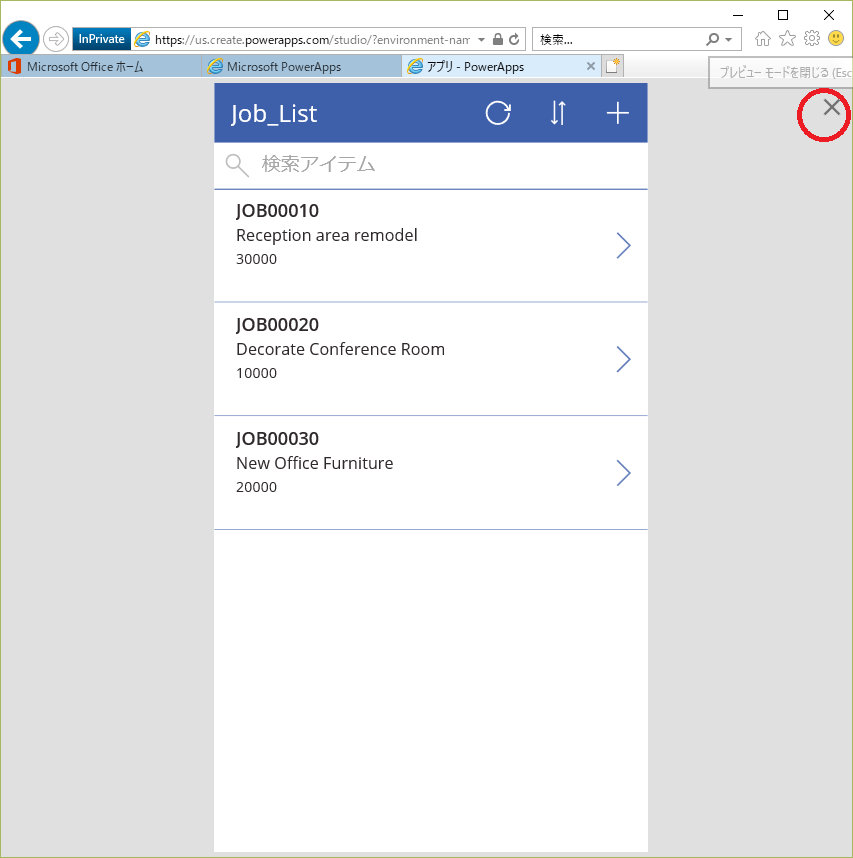Click the 検索アイテム search field

pyautogui.click(x=430, y=165)
